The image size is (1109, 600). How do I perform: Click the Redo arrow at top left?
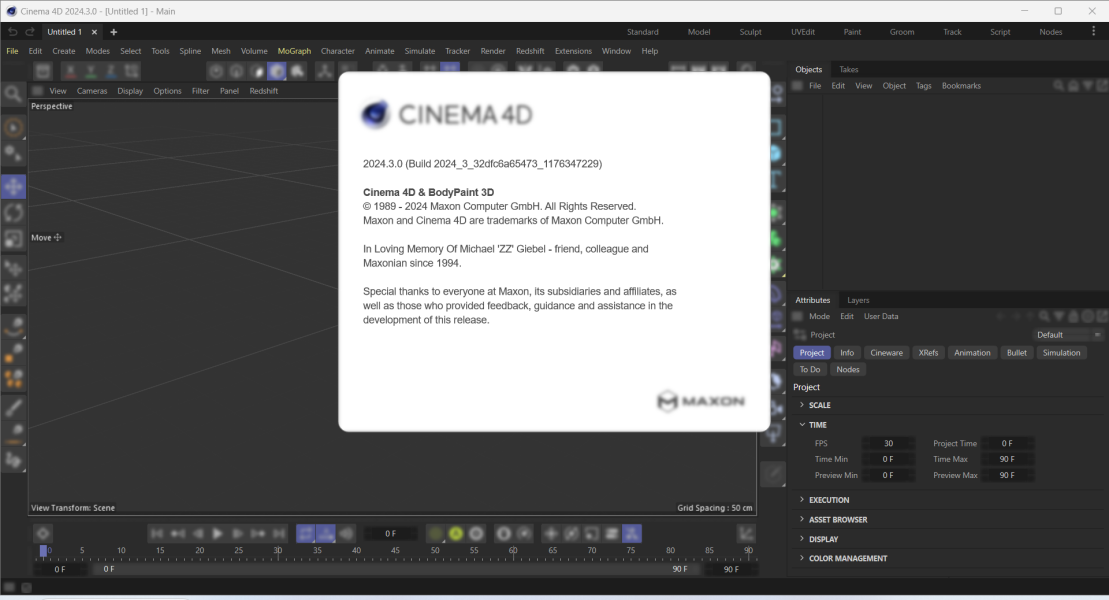click(x=30, y=32)
